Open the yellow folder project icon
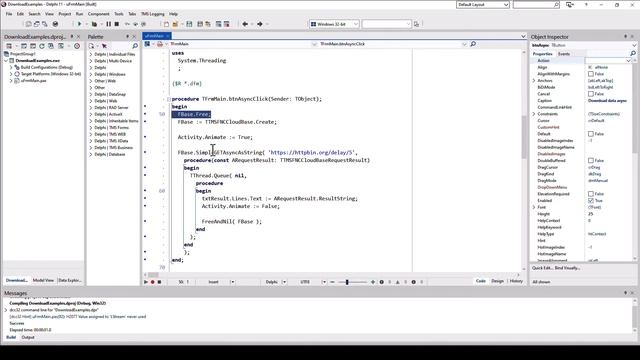640x360 pixels. point(175,24)
